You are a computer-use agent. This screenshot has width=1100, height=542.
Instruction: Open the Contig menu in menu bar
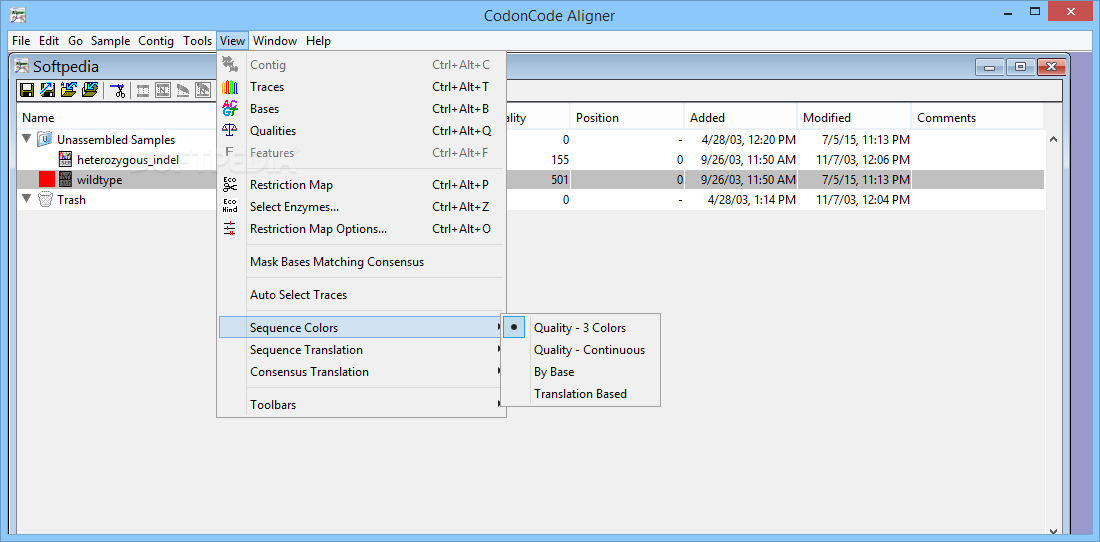coord(156,41)
